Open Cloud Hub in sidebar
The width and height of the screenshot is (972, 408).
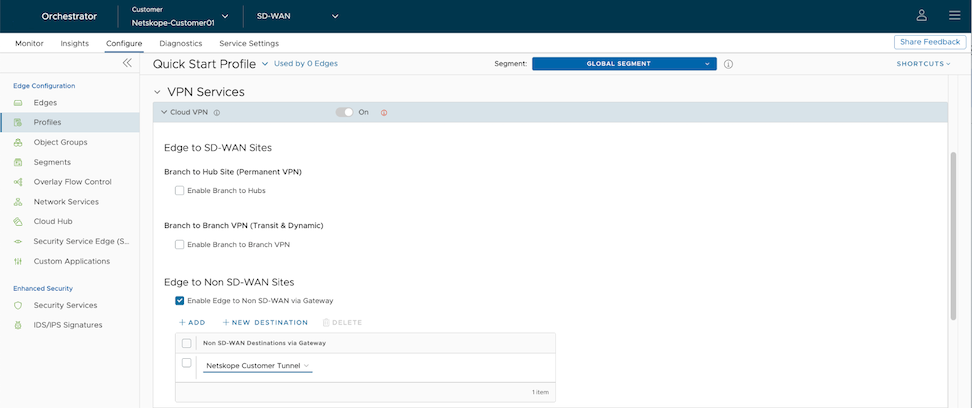52,221
